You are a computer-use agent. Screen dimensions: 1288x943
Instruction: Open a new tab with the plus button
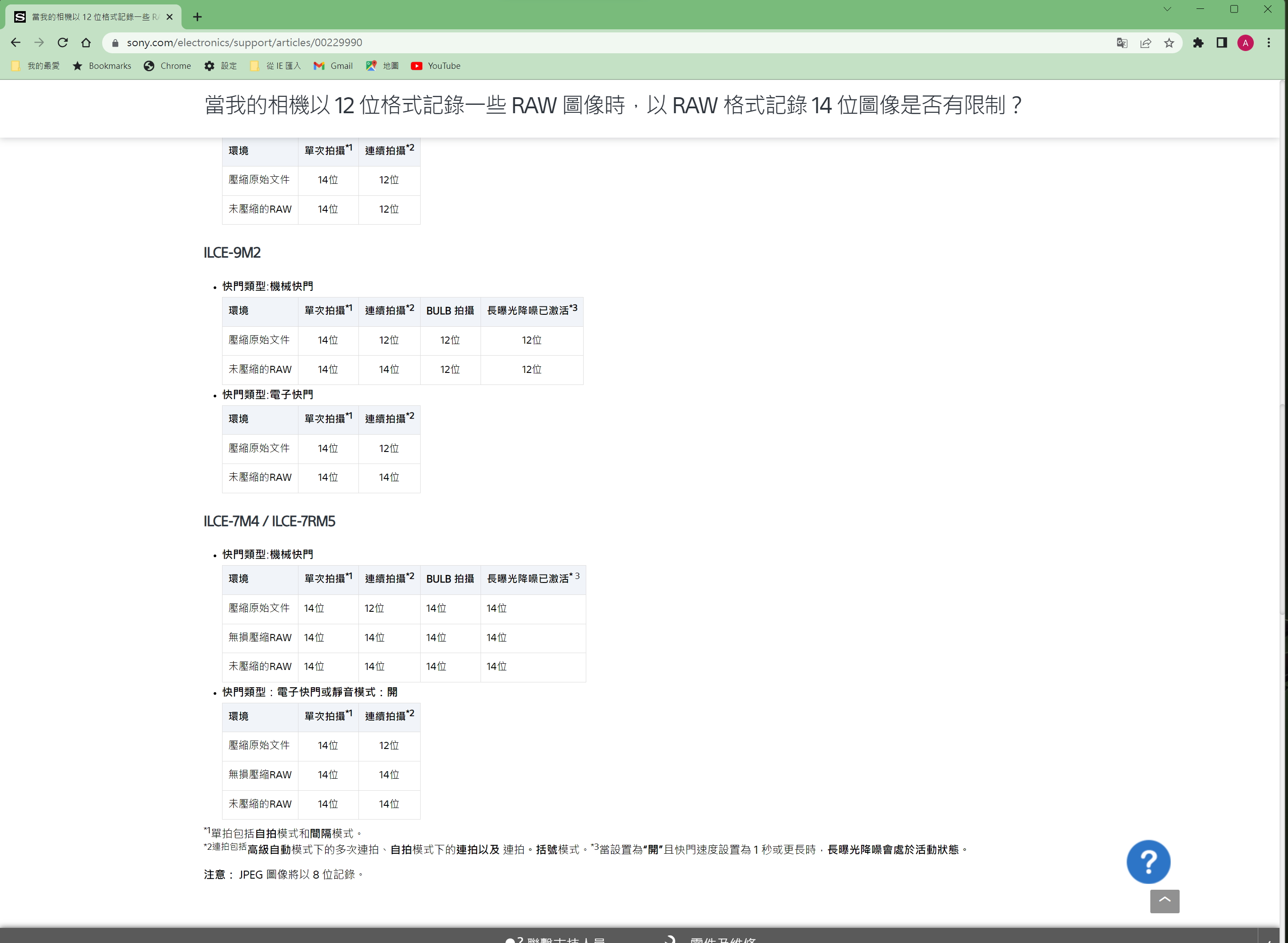[x=198, y=17]
